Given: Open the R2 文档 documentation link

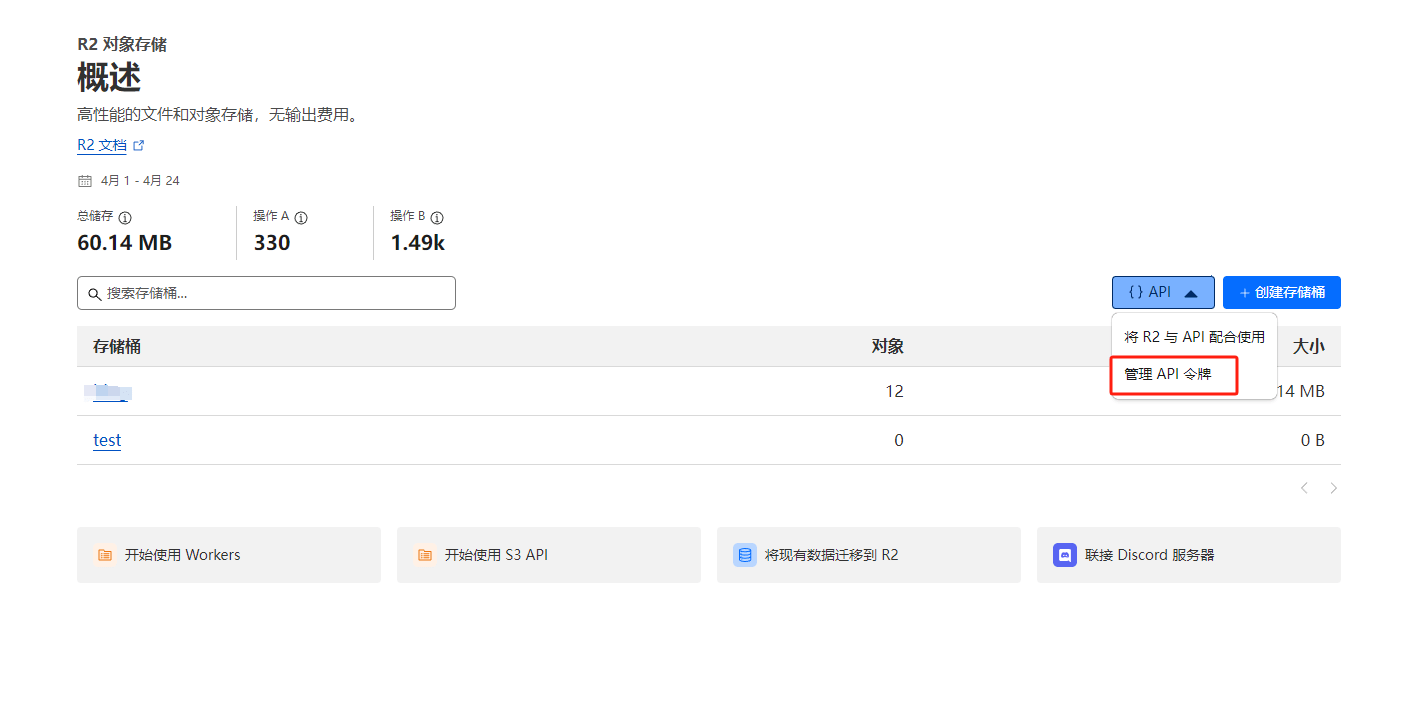Looking at the screenshot, I should (102, 145).
